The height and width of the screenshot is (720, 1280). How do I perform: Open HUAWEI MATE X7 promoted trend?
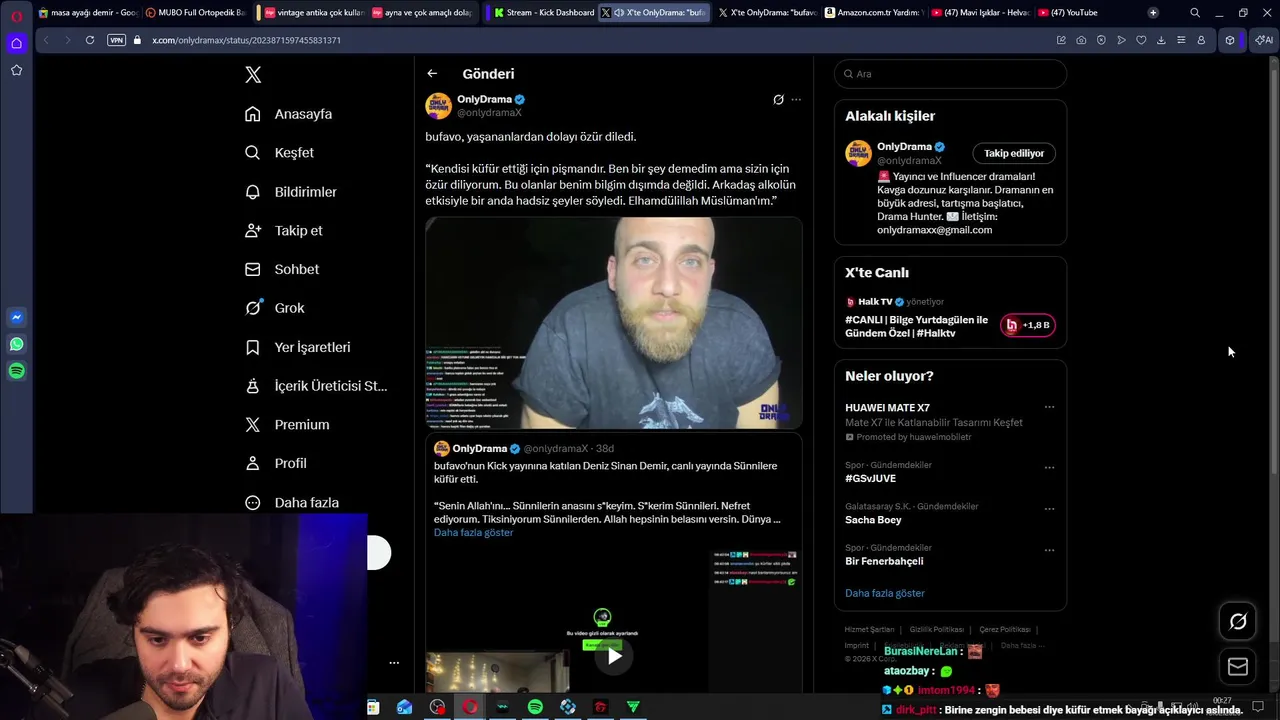pyautogui.click(x=887, y=408)
